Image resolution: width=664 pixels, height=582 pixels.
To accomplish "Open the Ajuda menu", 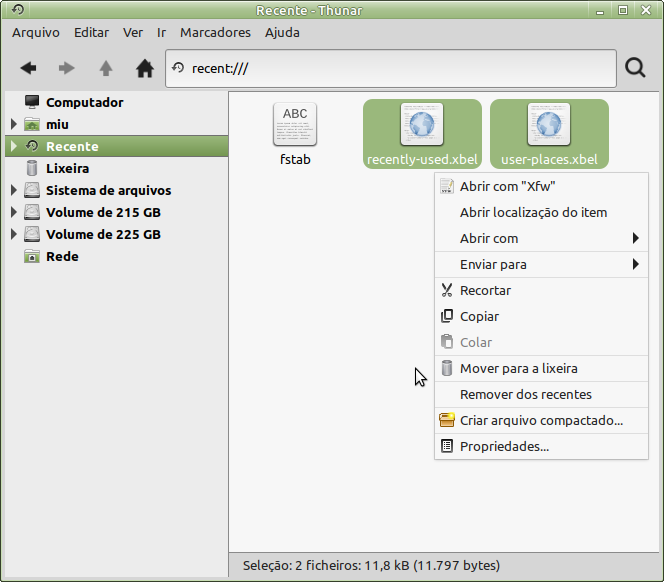I will point(282,33).
